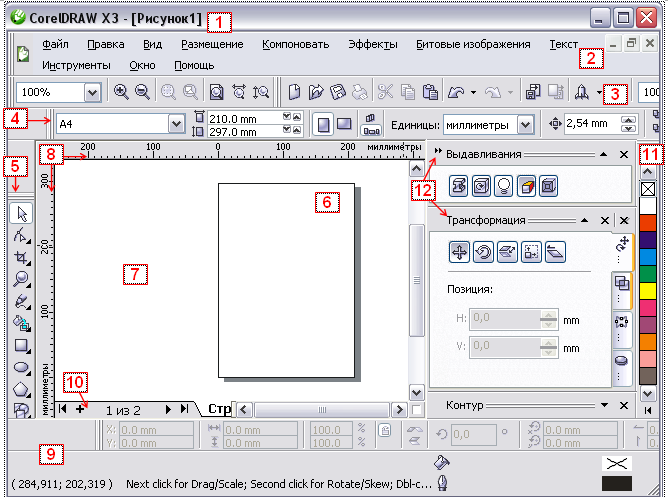668x497 pixels.
Task: Paste from clipboard icon
Action: click(430, 92)
